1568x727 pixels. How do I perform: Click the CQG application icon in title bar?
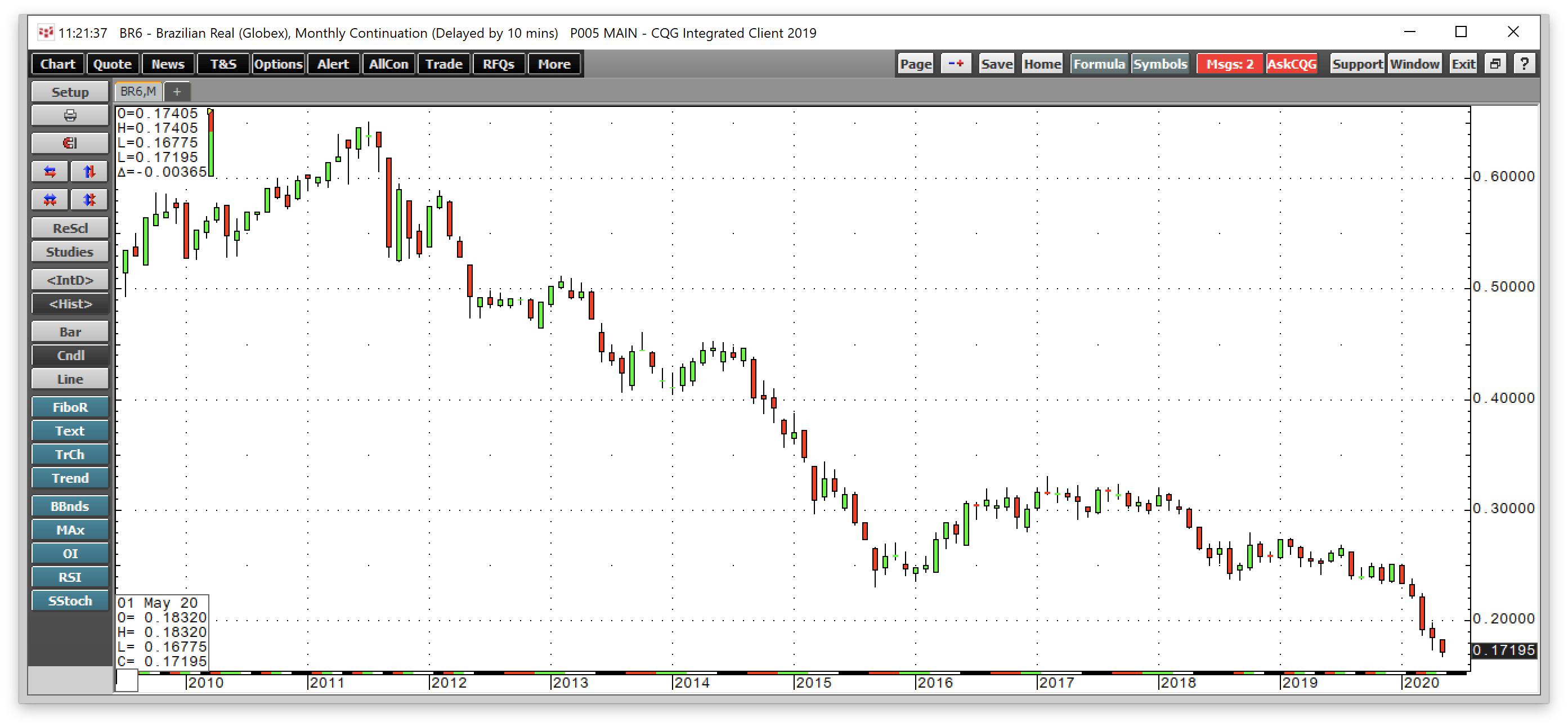[x=46, y=33]
